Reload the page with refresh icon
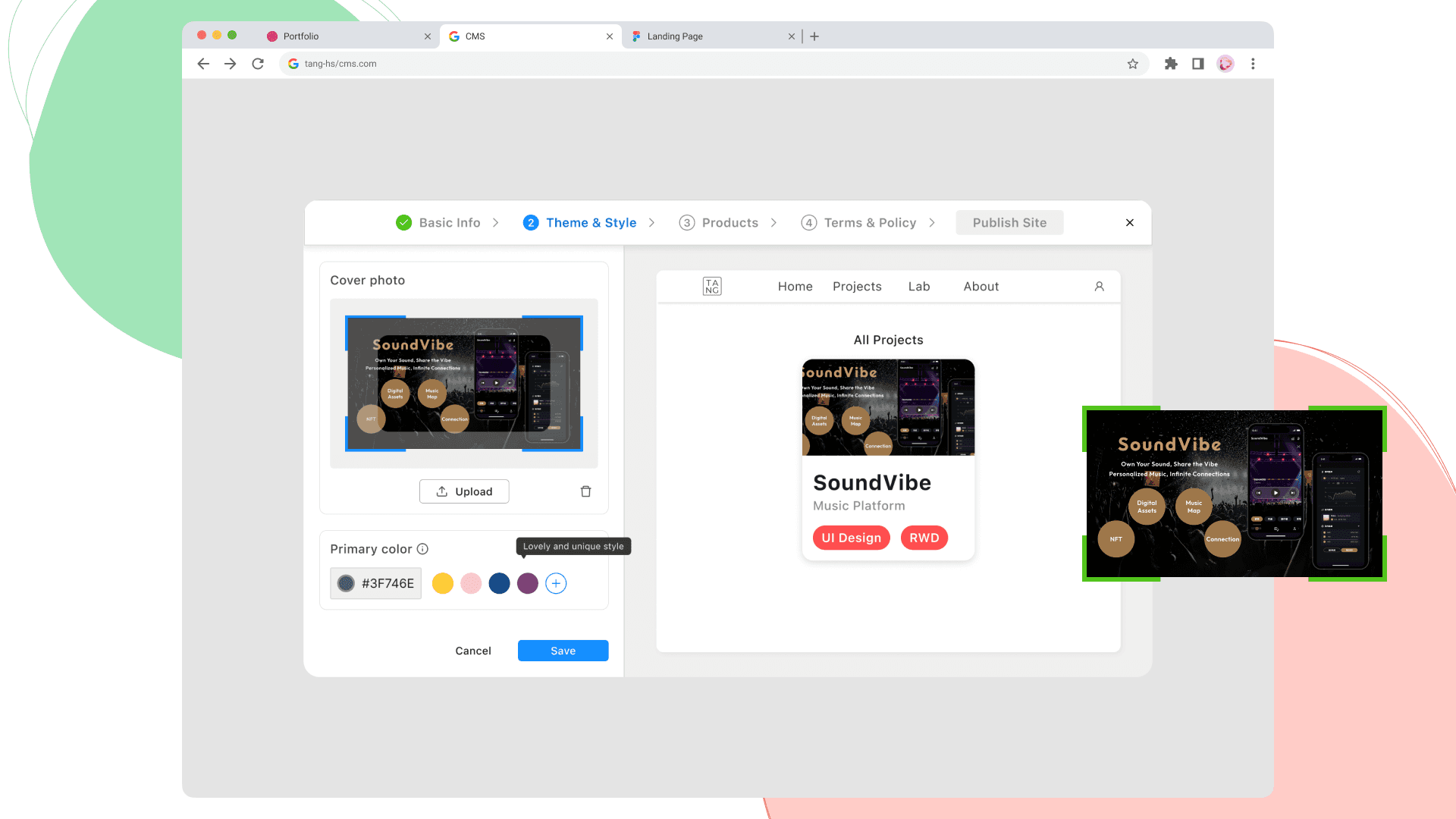Image resolution: width=1456 pixels, height=819 pixels. (258, 64)
